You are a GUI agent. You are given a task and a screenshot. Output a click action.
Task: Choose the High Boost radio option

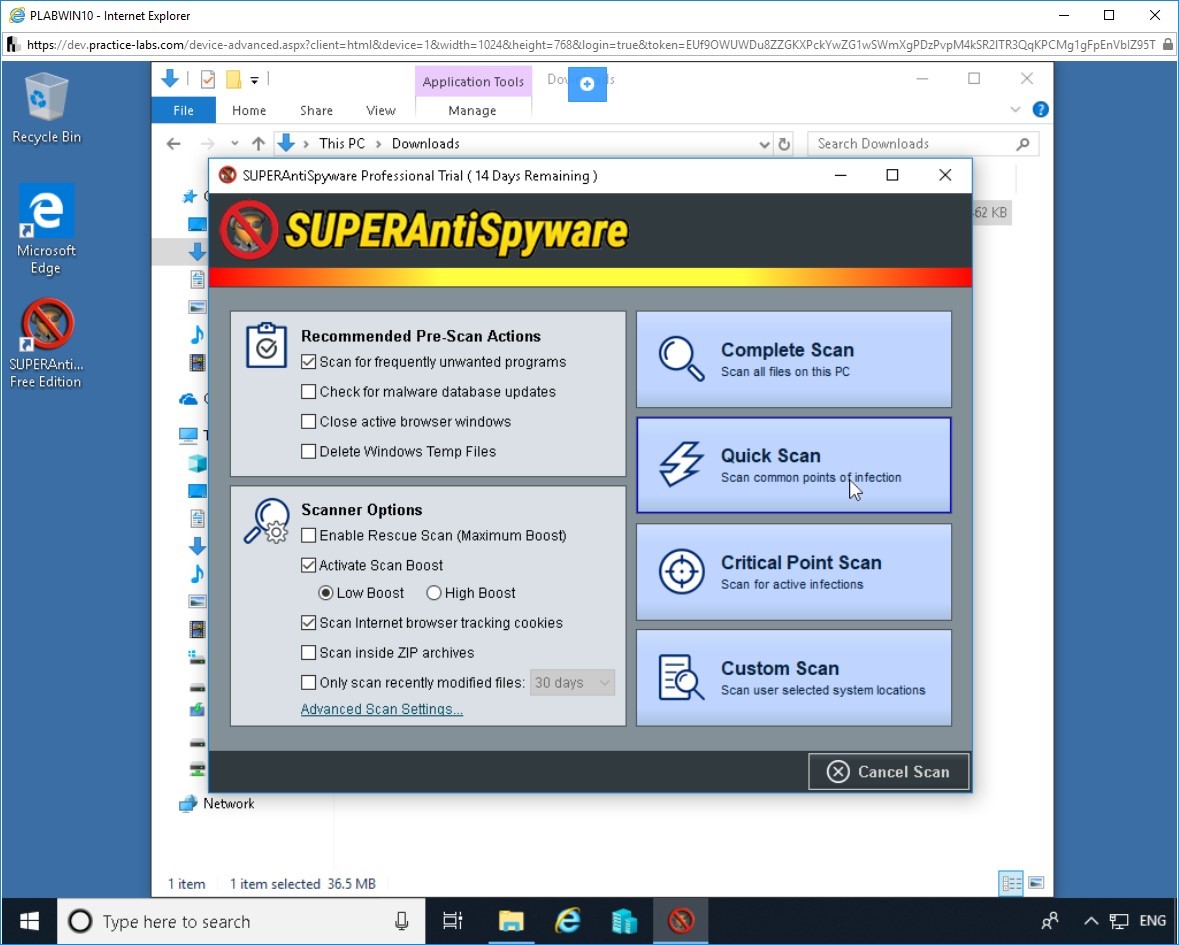[x=433, y=593]
